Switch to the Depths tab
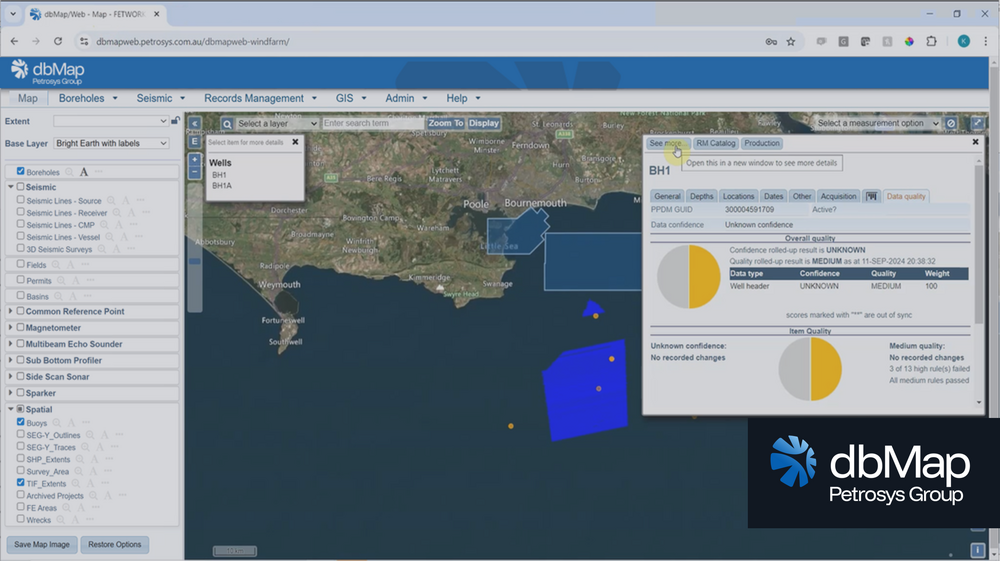The height and width of the screenshot is (561, 1000). (x=702, y=196)
